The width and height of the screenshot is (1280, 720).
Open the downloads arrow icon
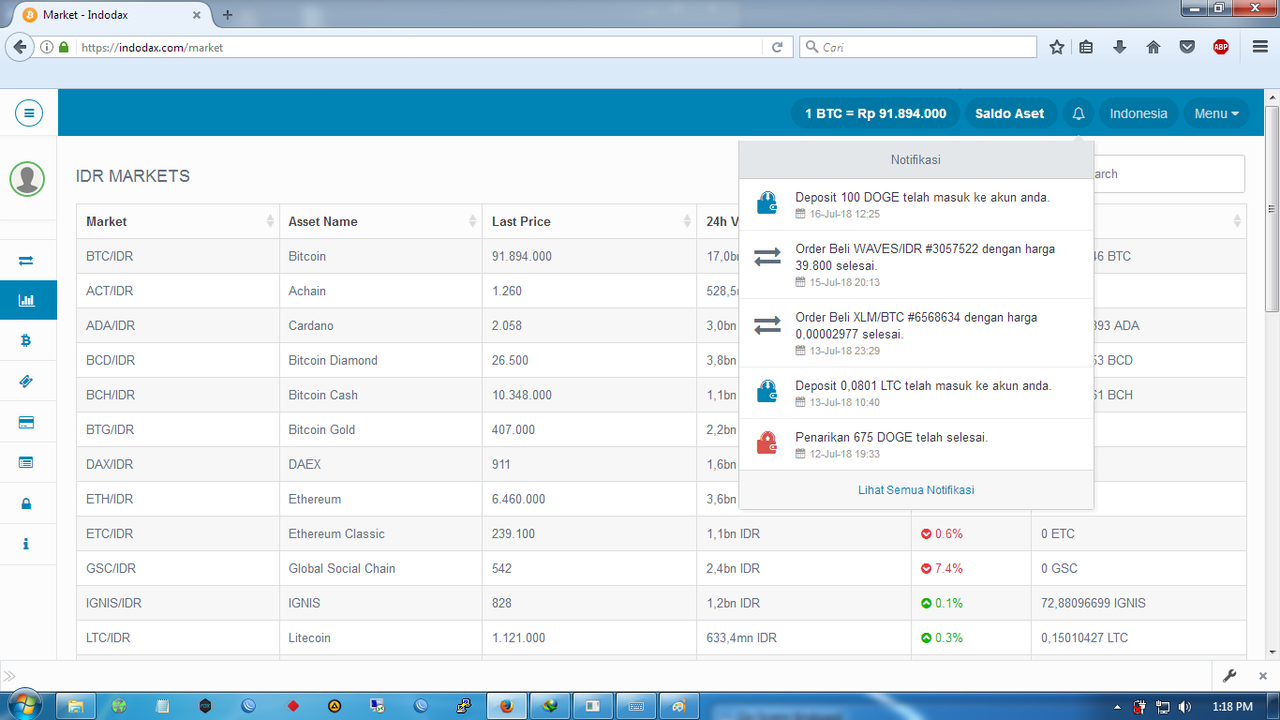click(x=1120, y=47)
